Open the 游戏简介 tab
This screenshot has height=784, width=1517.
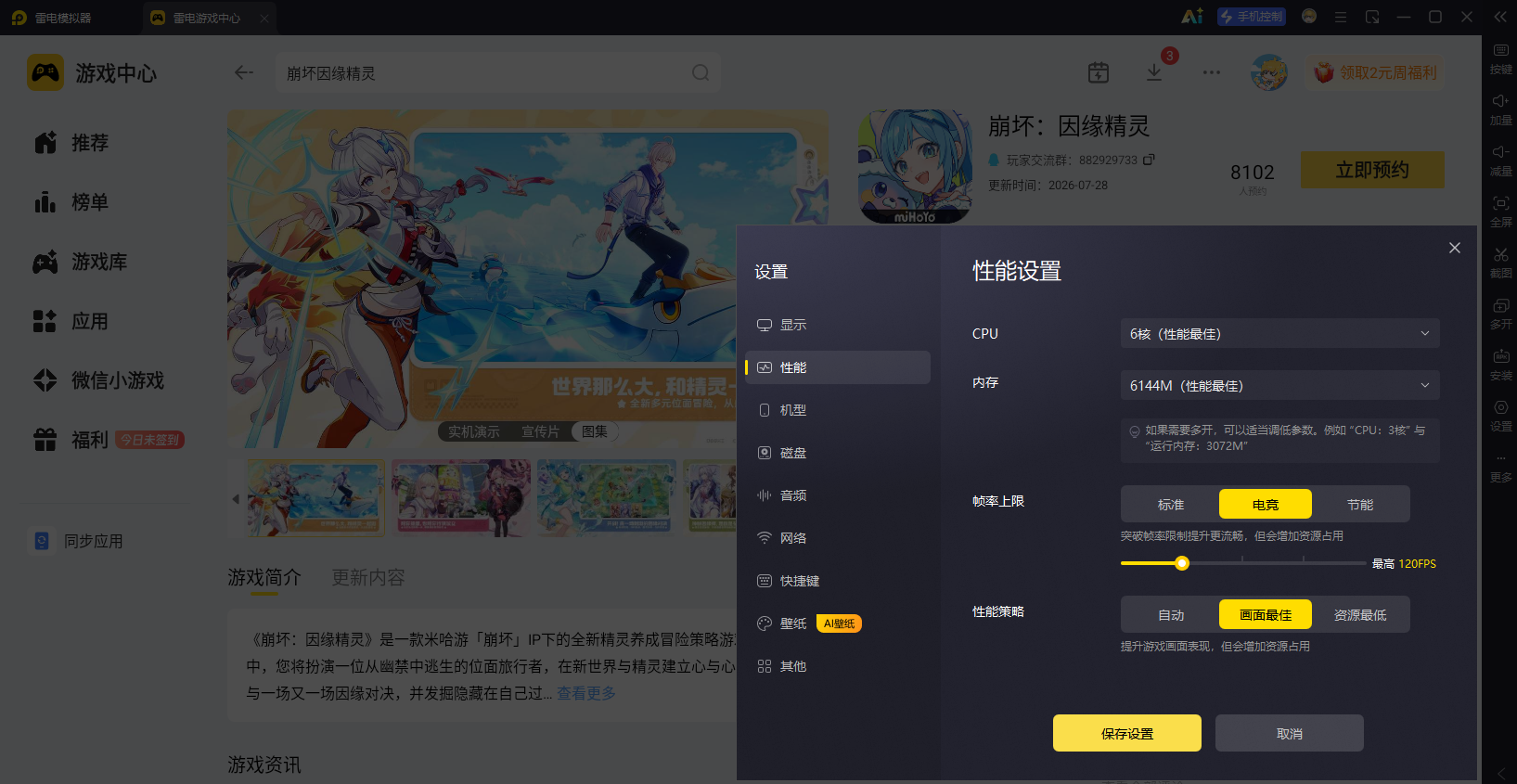[x=264, y=577]
